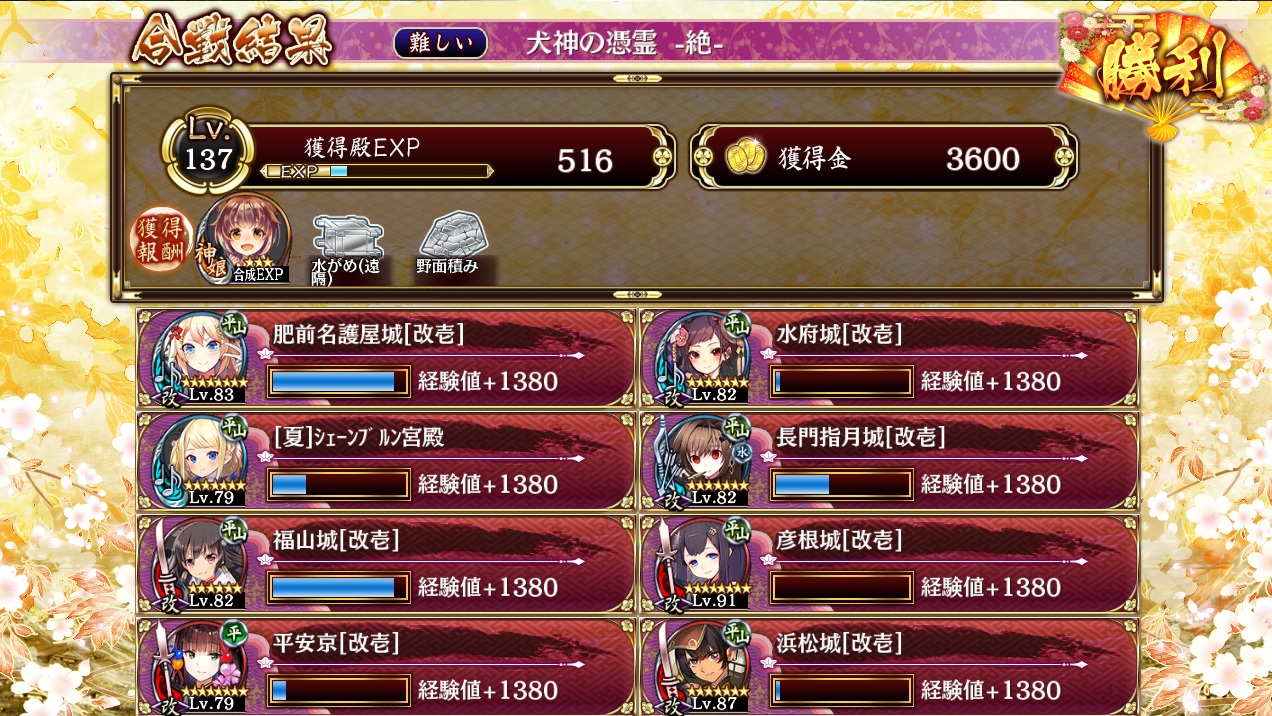Click the 勝利 victory fan emblem
The width and height of the screenshot is (1272, 716).
click(x=1160, y=70)
